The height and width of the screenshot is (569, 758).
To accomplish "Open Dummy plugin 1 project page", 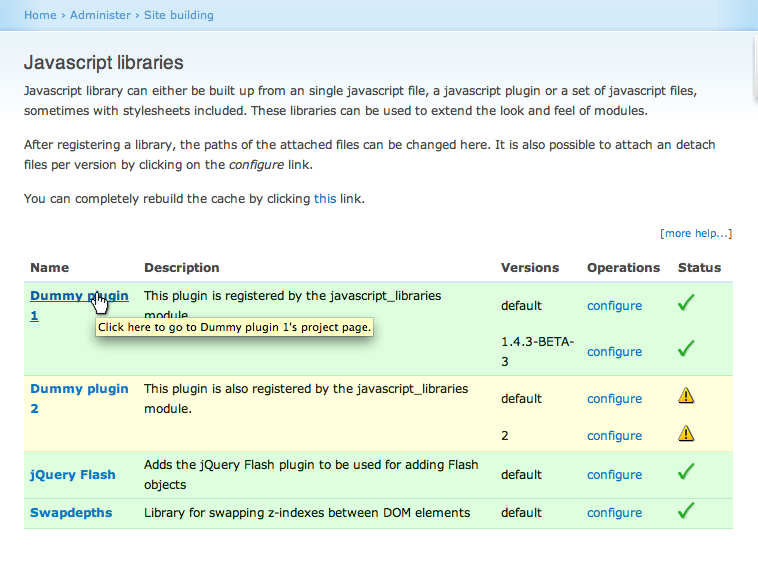I will [79, 305].
